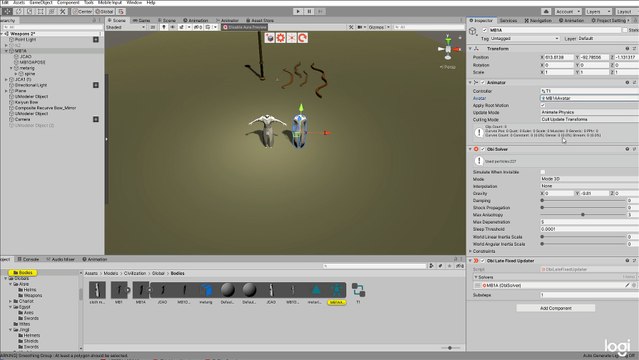Toggle pivot mode with the Center button
Screen dimensions: 639x360
tap(82, 11)
